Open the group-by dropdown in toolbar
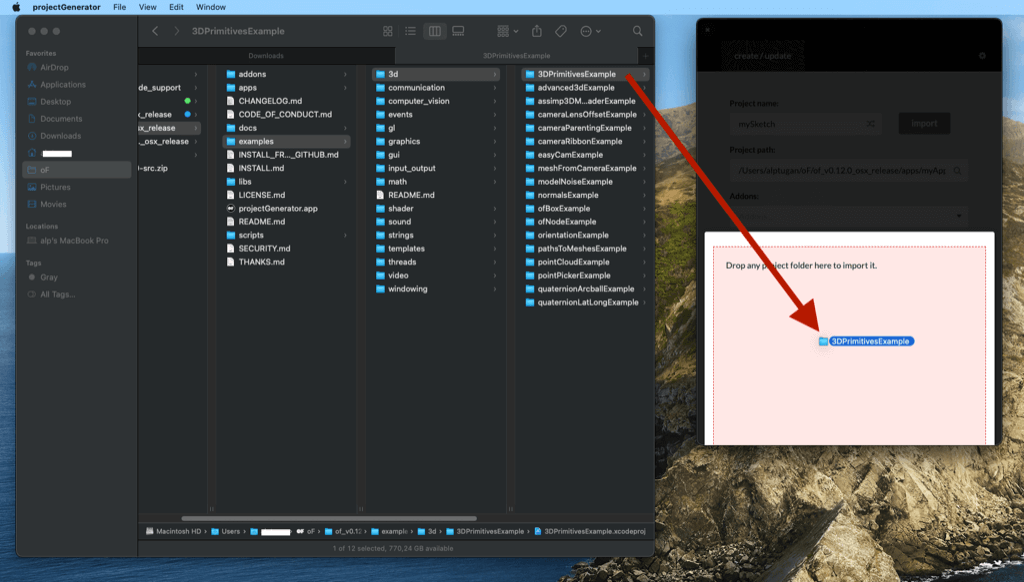1024x582 pixels. (507, 31)
